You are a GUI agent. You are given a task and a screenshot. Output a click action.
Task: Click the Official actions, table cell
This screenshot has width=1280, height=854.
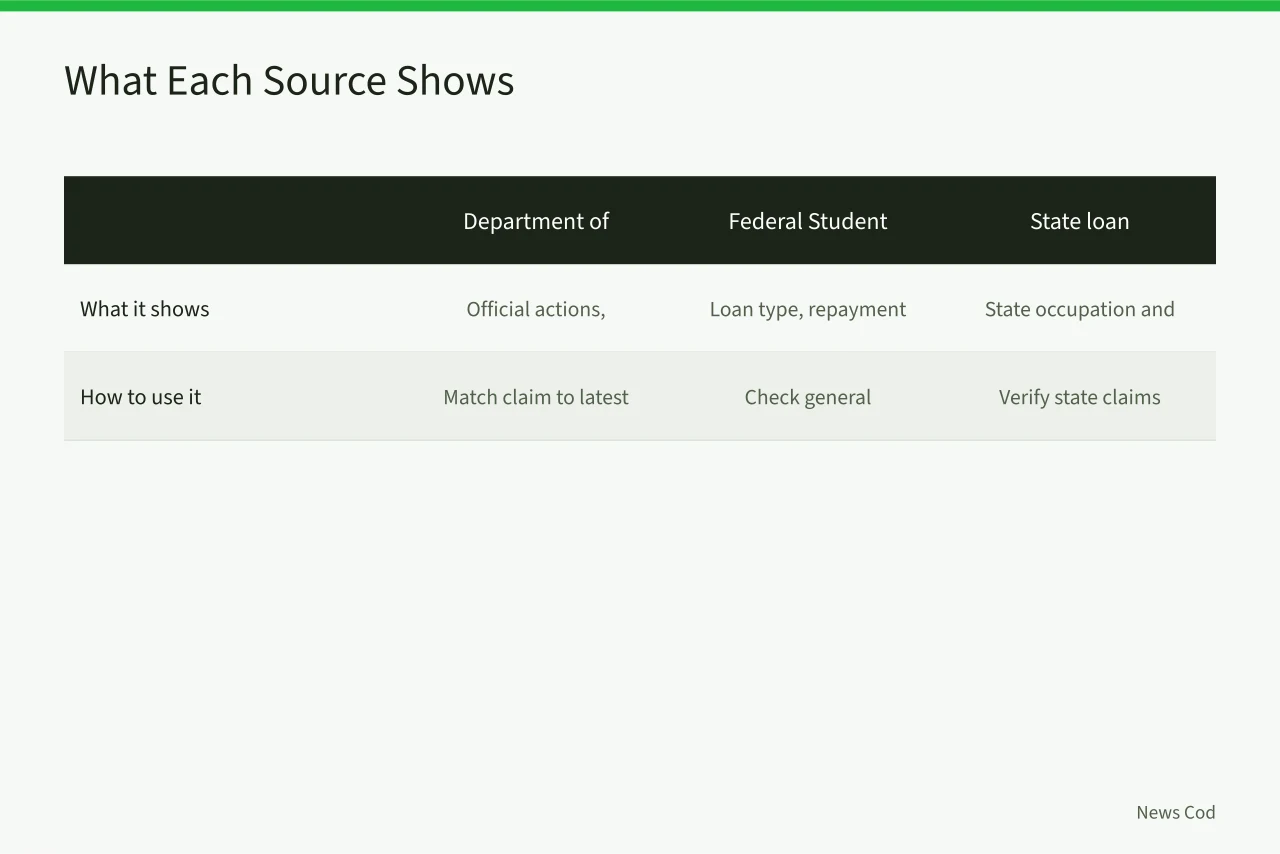tap(536, 309)
